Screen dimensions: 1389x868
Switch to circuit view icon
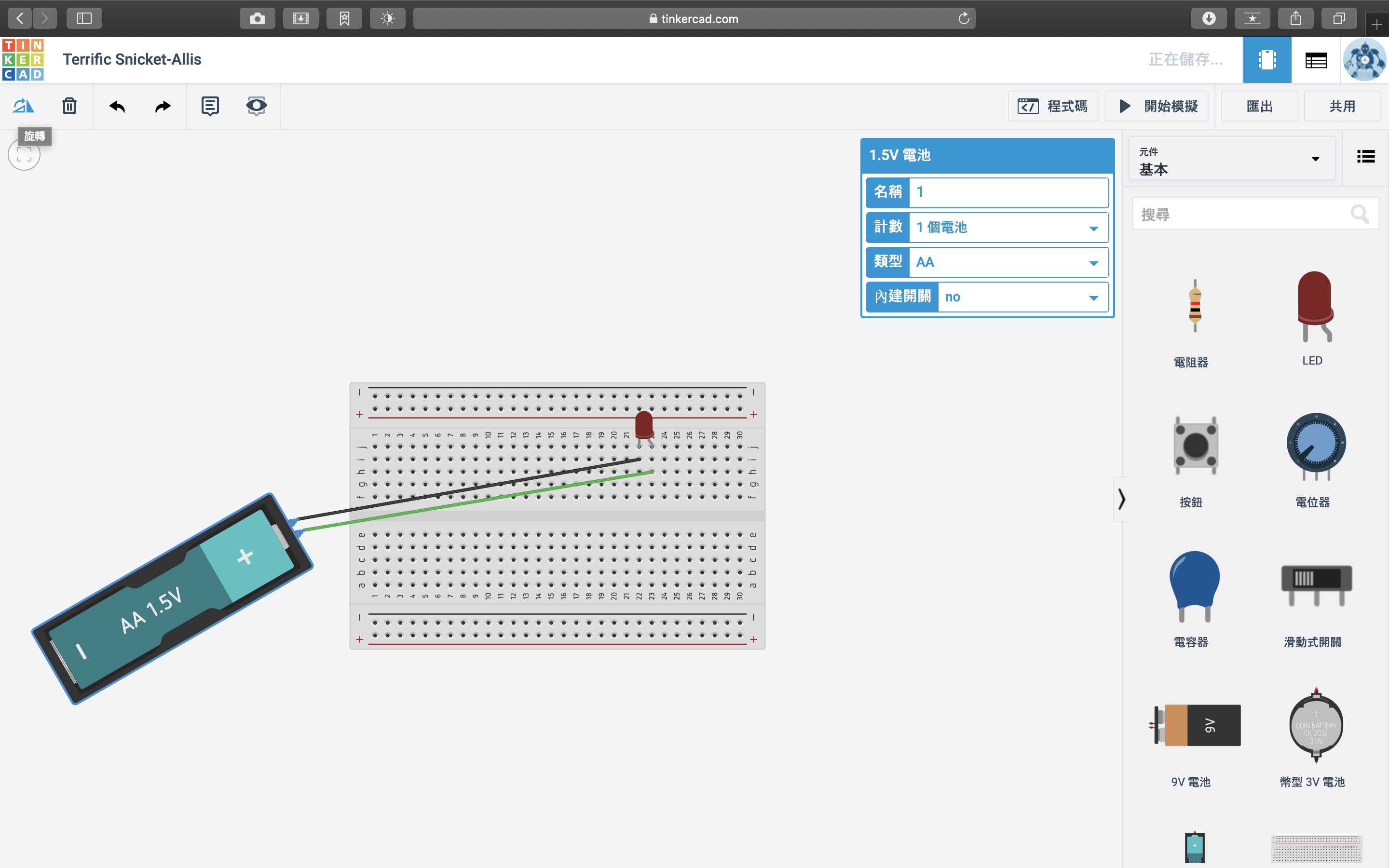(x=1267, y=60)
